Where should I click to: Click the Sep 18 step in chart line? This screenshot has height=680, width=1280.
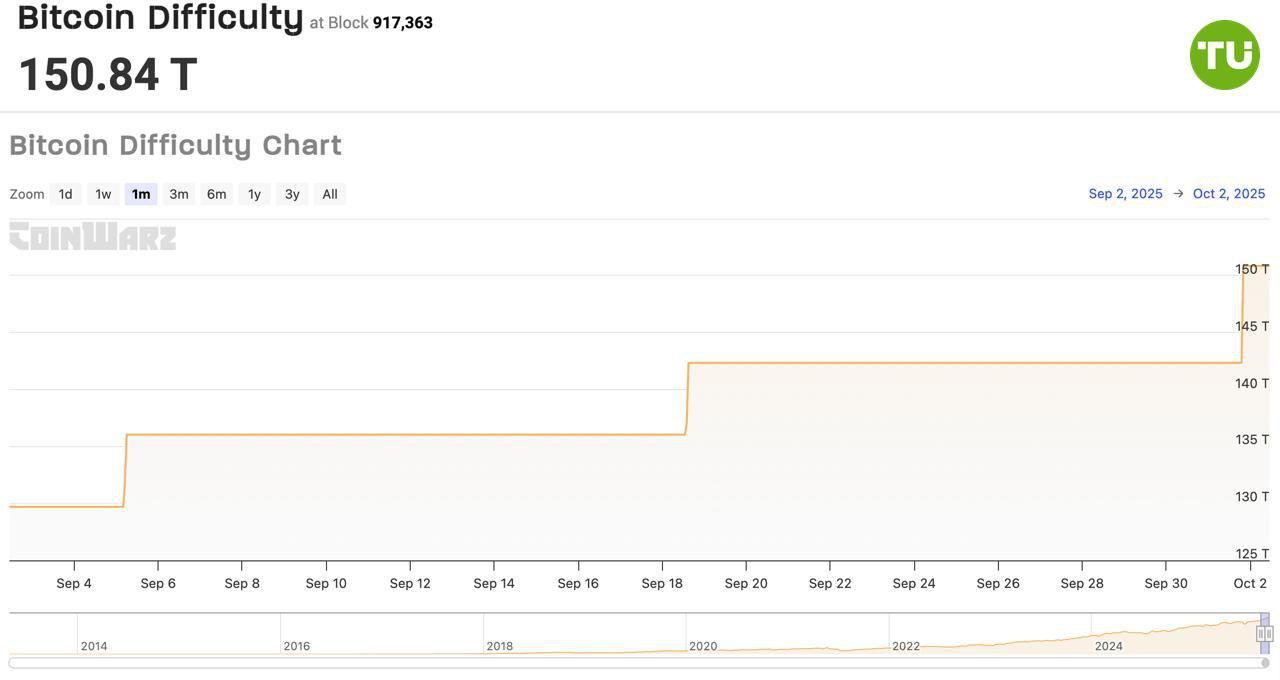pos(688,398)
